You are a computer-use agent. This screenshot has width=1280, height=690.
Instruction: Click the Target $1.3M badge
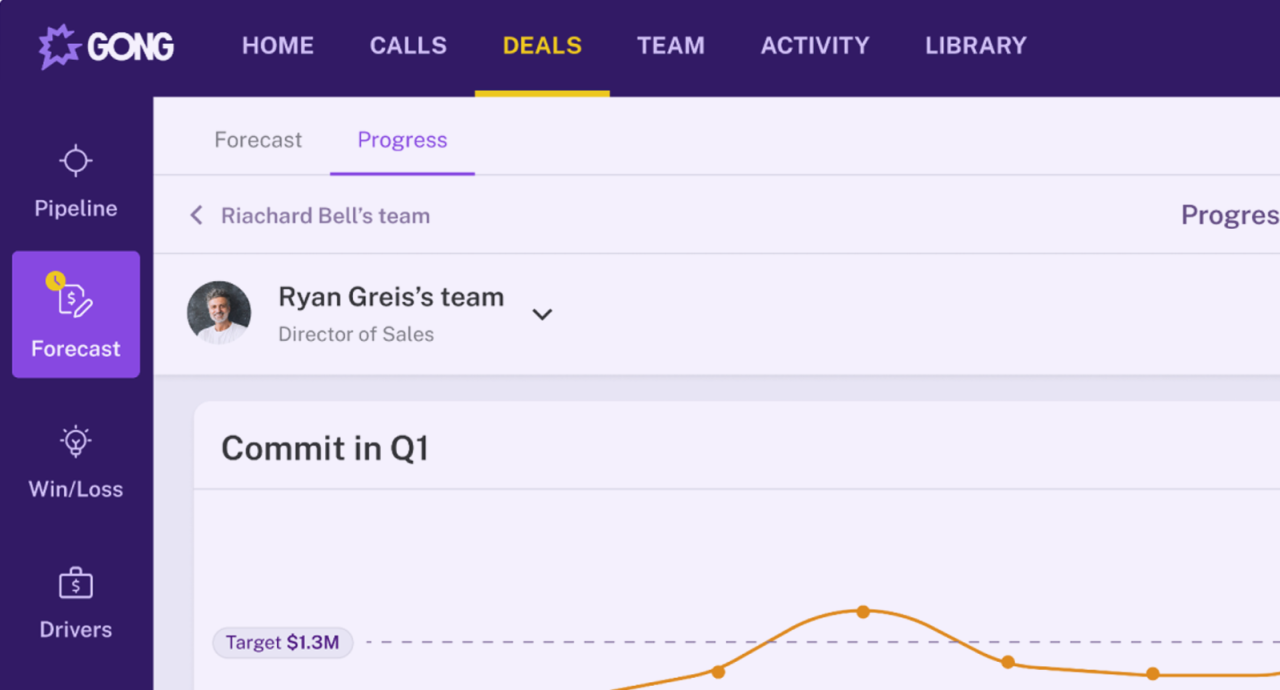(283, 643)
